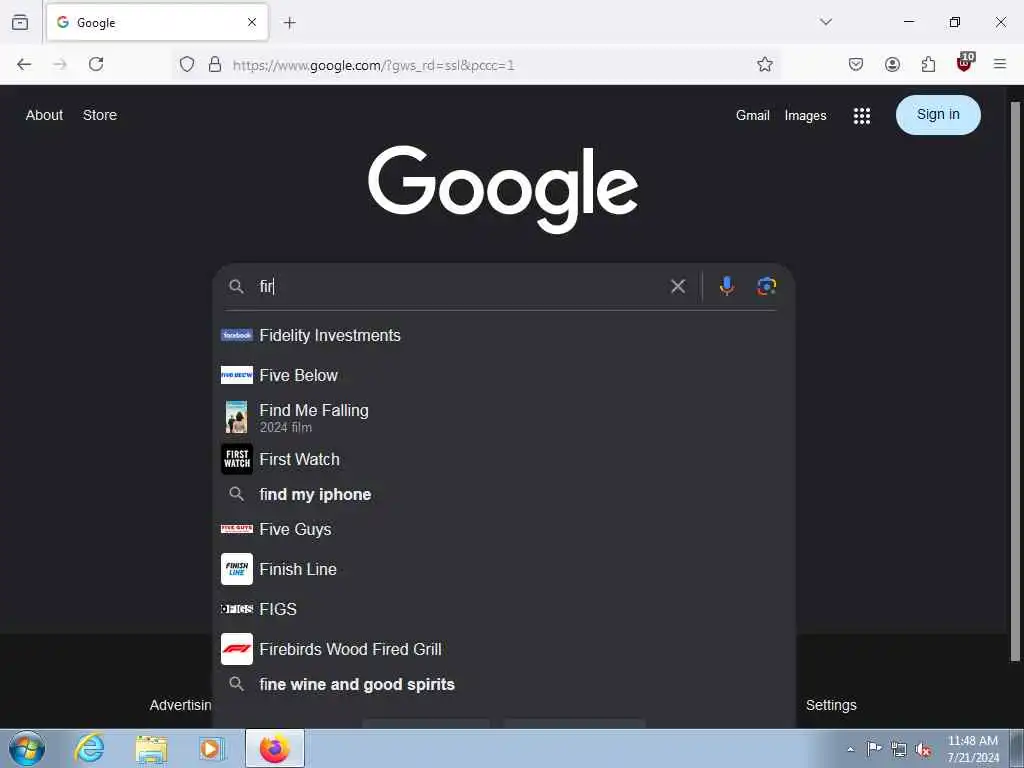The height and width of the screenshot is (768, 1024).
Task: Click the First Watch logo thumbnail
Action: pyautogui.click(x=236, y=459)
